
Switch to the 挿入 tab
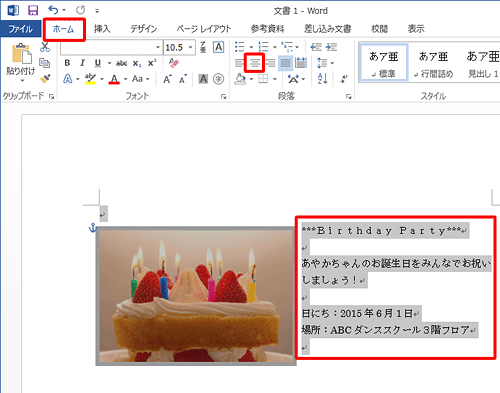(102, 29)
